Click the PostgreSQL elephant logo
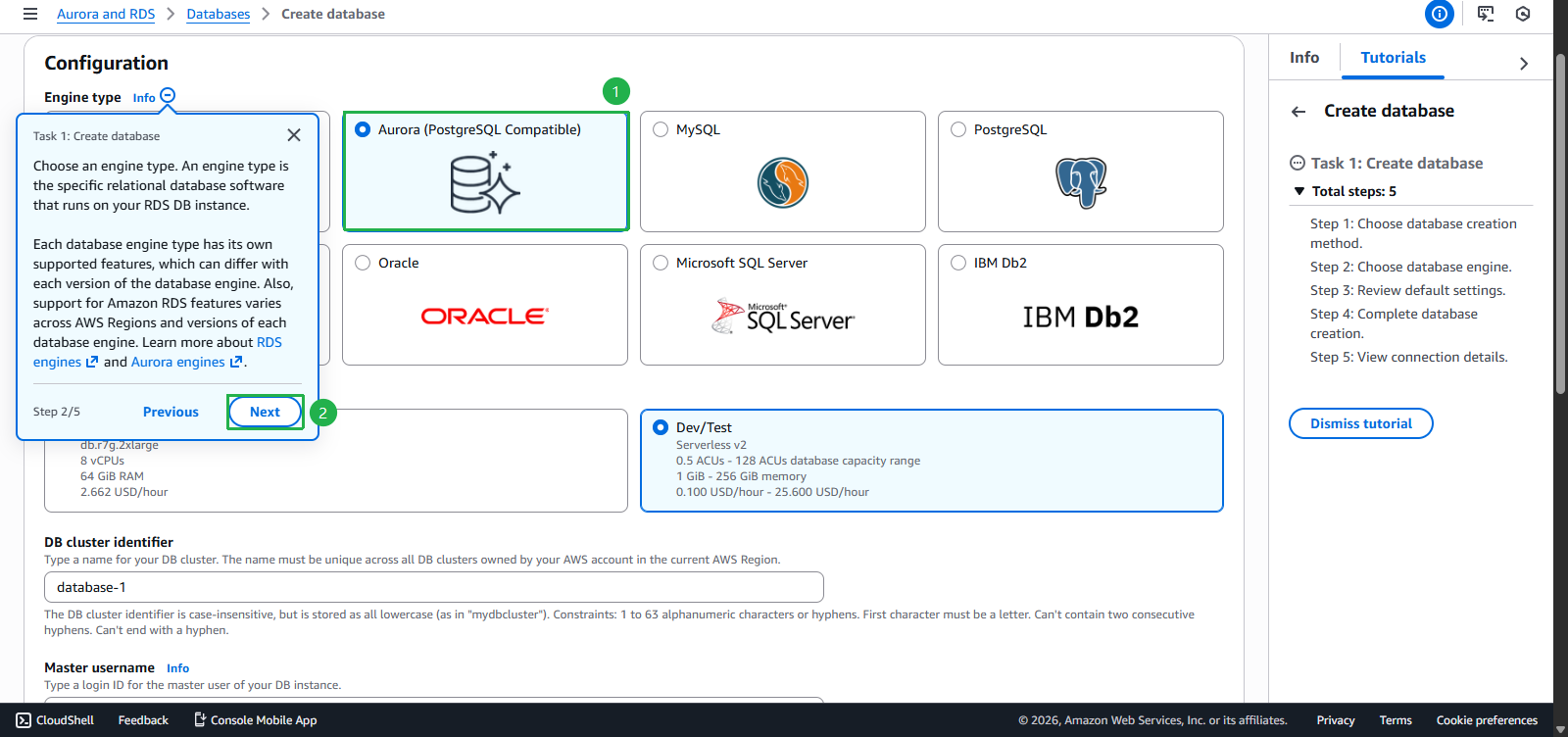 click(x=1080, y=183)
